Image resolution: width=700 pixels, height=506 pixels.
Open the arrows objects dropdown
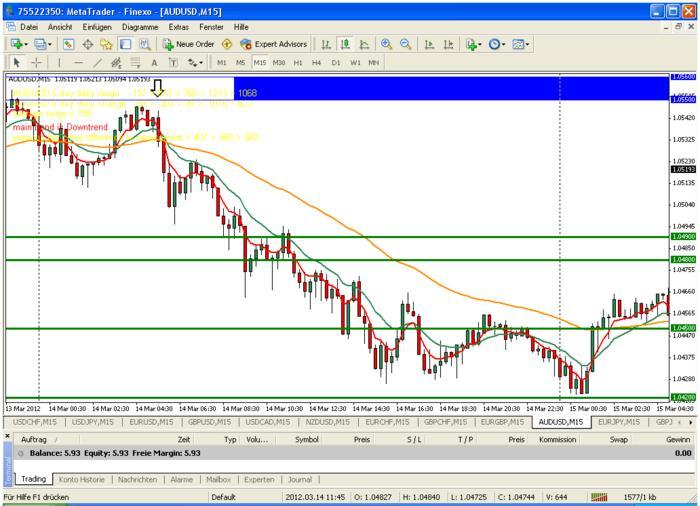[x=195, y=63]
